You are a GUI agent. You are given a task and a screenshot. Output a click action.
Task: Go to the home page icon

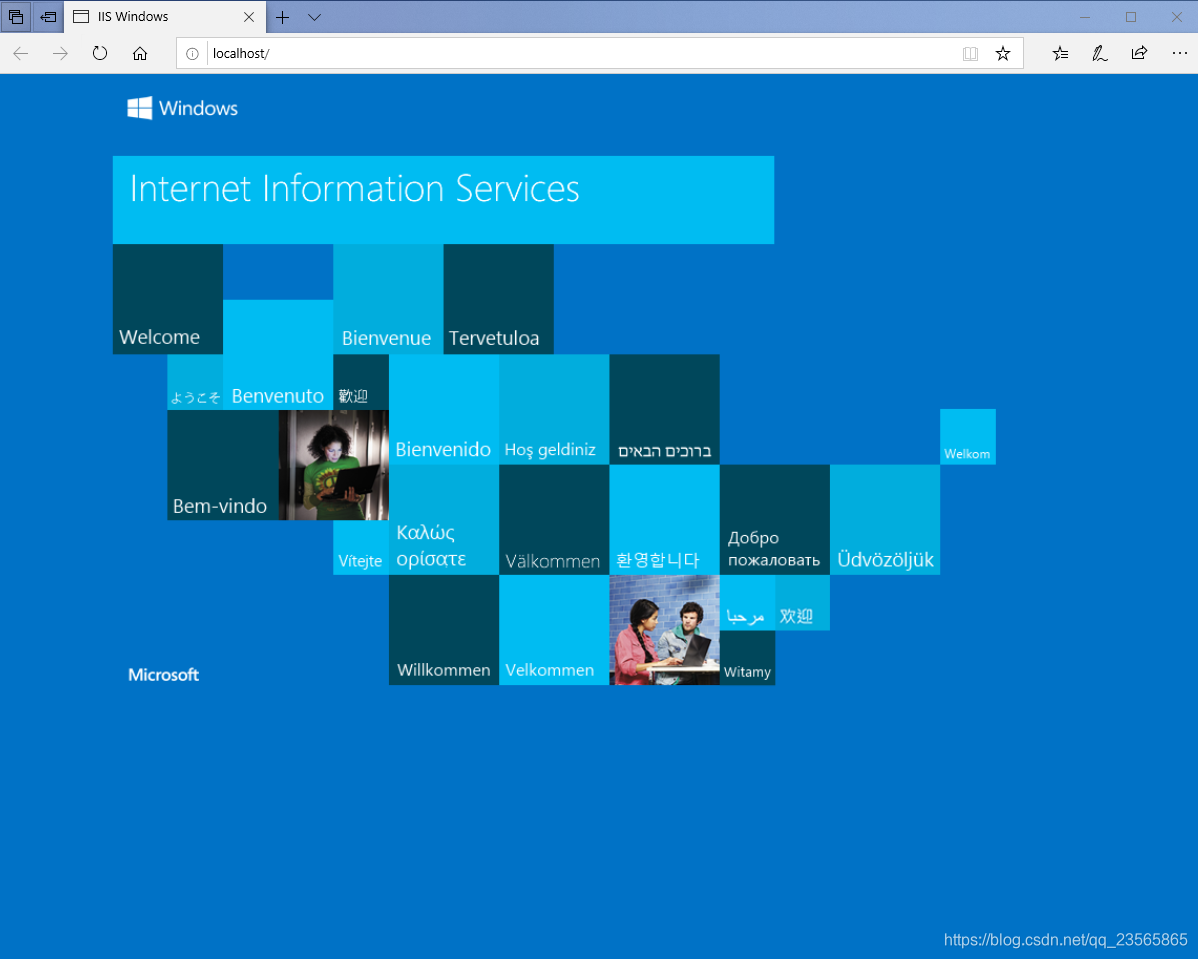click(140, 53)
